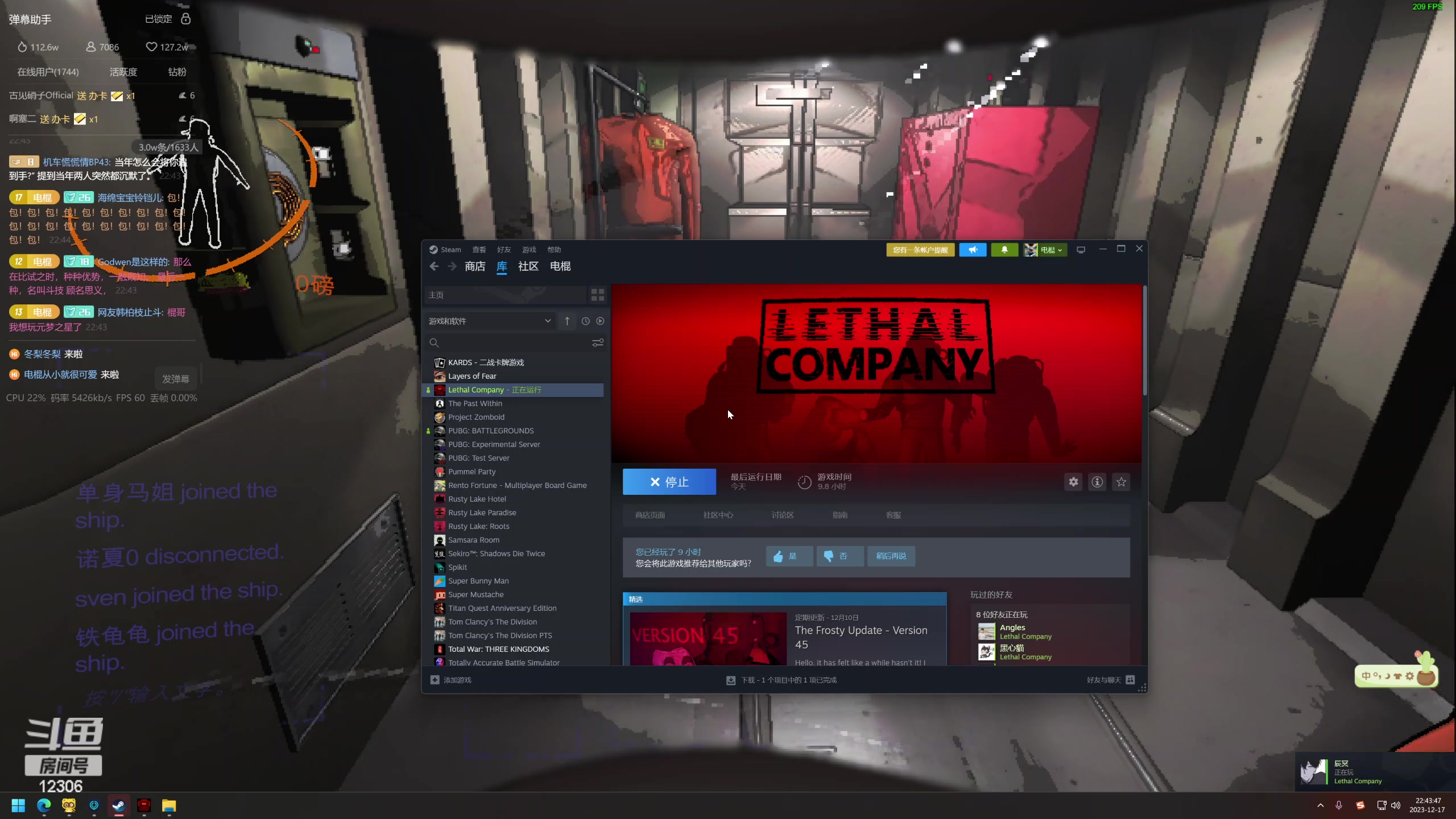Open the 社区中心 community hub link
The width and height of the screenshot is (1456, 819).
point(718,515)
